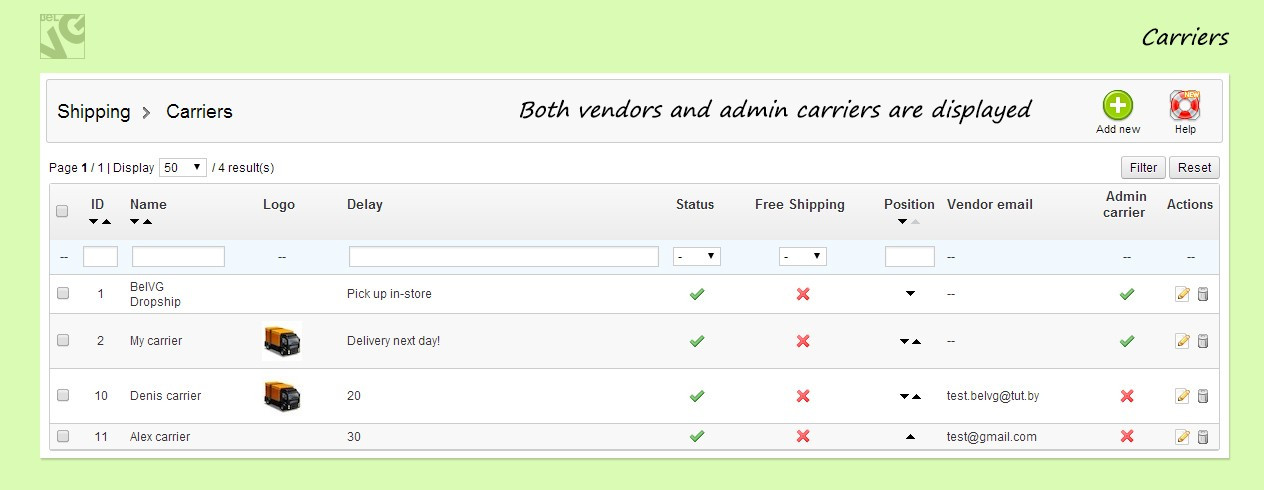The height and width of the screenshot is (490, 1264).
Task: Delete the Denis carrier row
Action: coord(1203,396)
